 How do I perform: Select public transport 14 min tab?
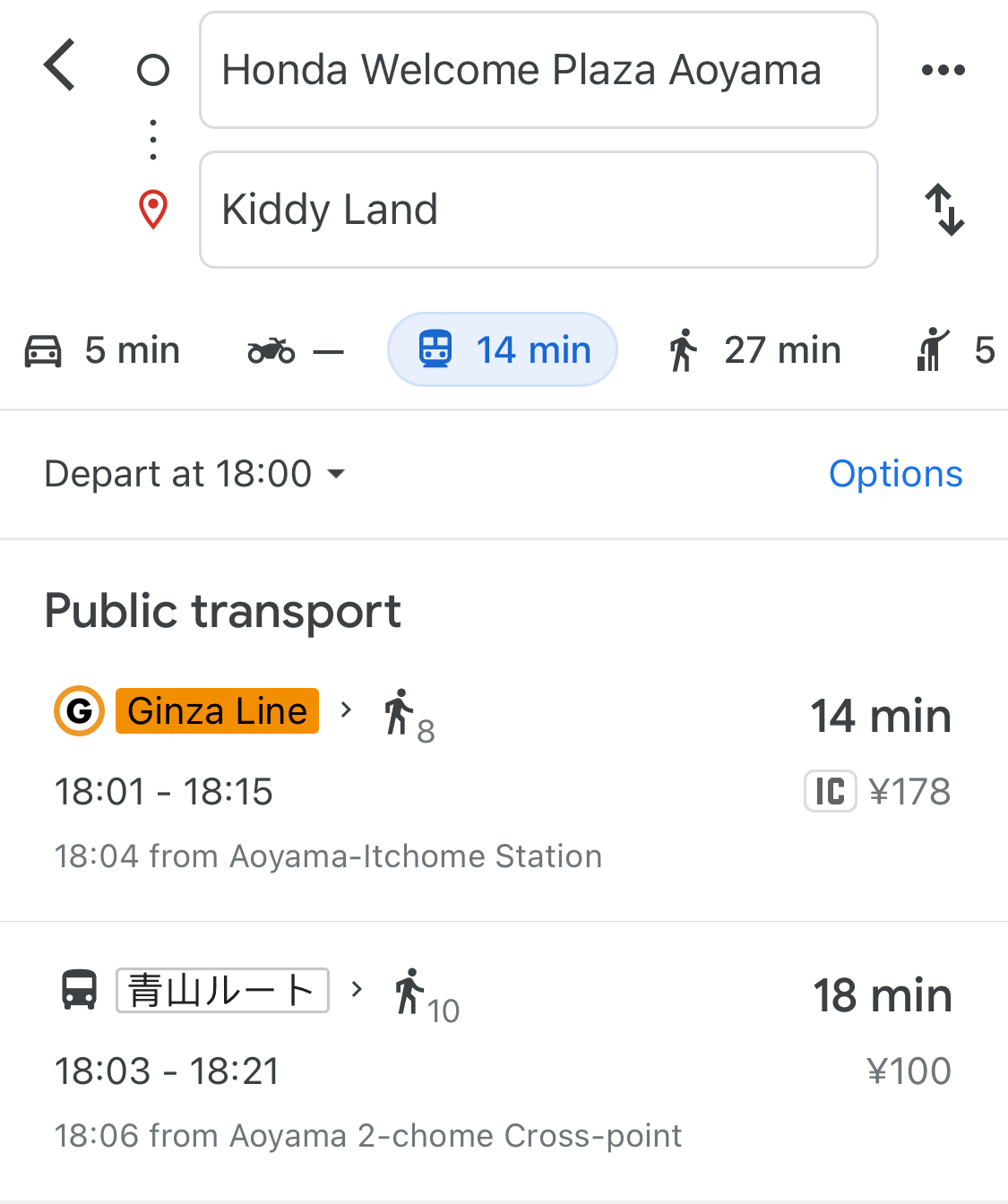coord(503,349)
